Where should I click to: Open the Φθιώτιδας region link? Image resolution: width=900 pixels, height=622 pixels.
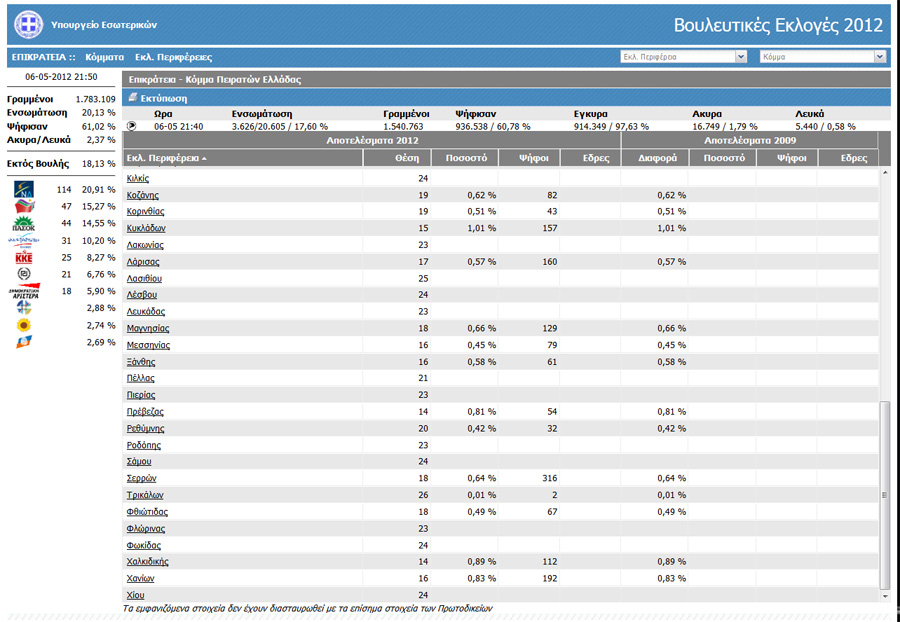[x=147, y=512]
